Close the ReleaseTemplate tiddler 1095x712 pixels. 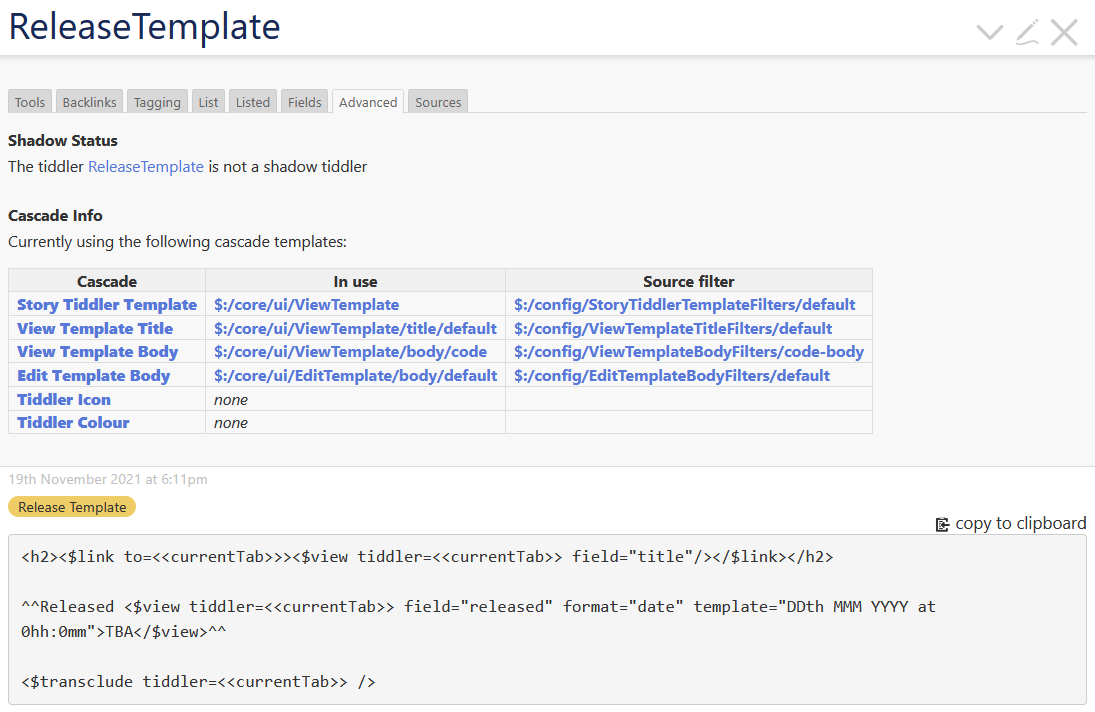coord(1064,32)
